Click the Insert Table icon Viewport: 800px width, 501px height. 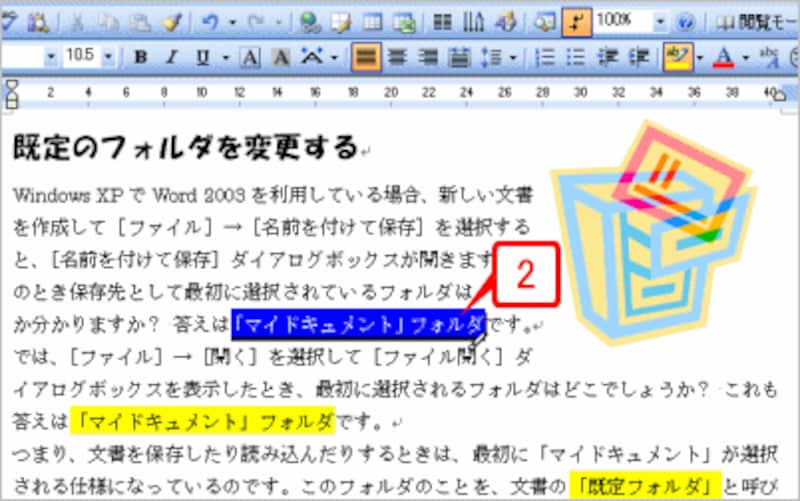click(372, 22)
